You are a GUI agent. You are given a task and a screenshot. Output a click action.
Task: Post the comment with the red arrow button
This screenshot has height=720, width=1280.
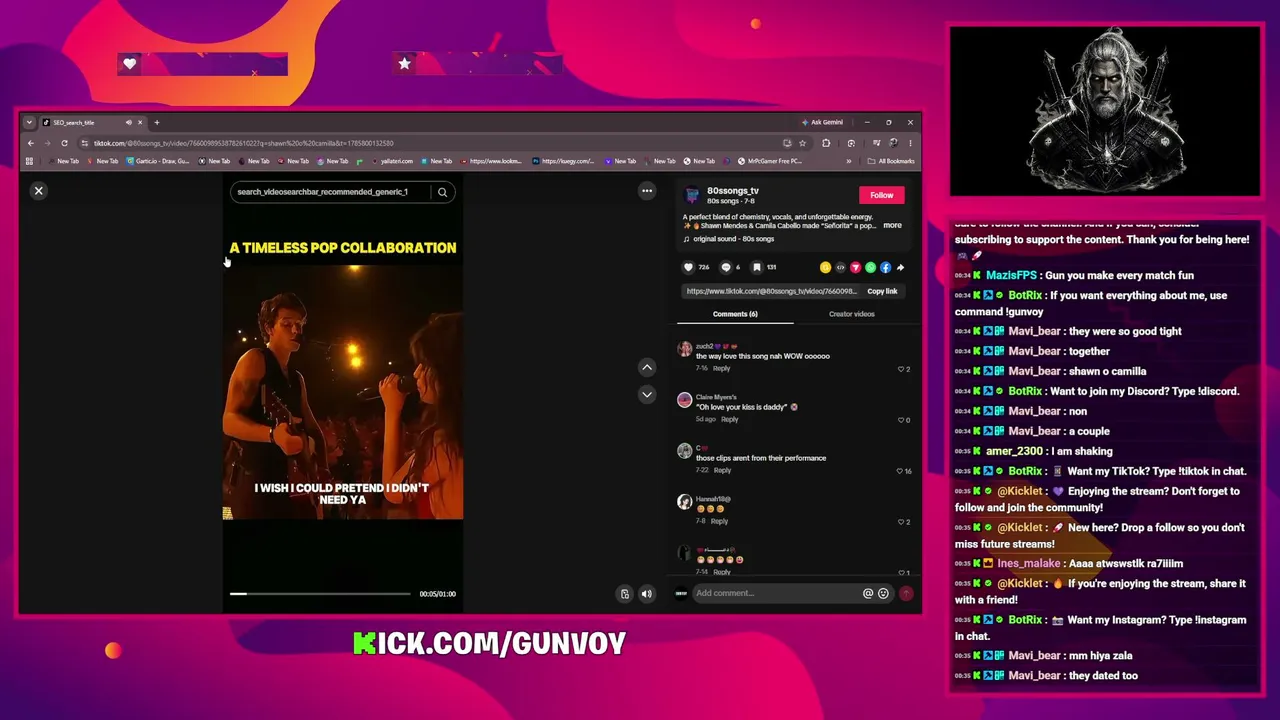[906, 593]
